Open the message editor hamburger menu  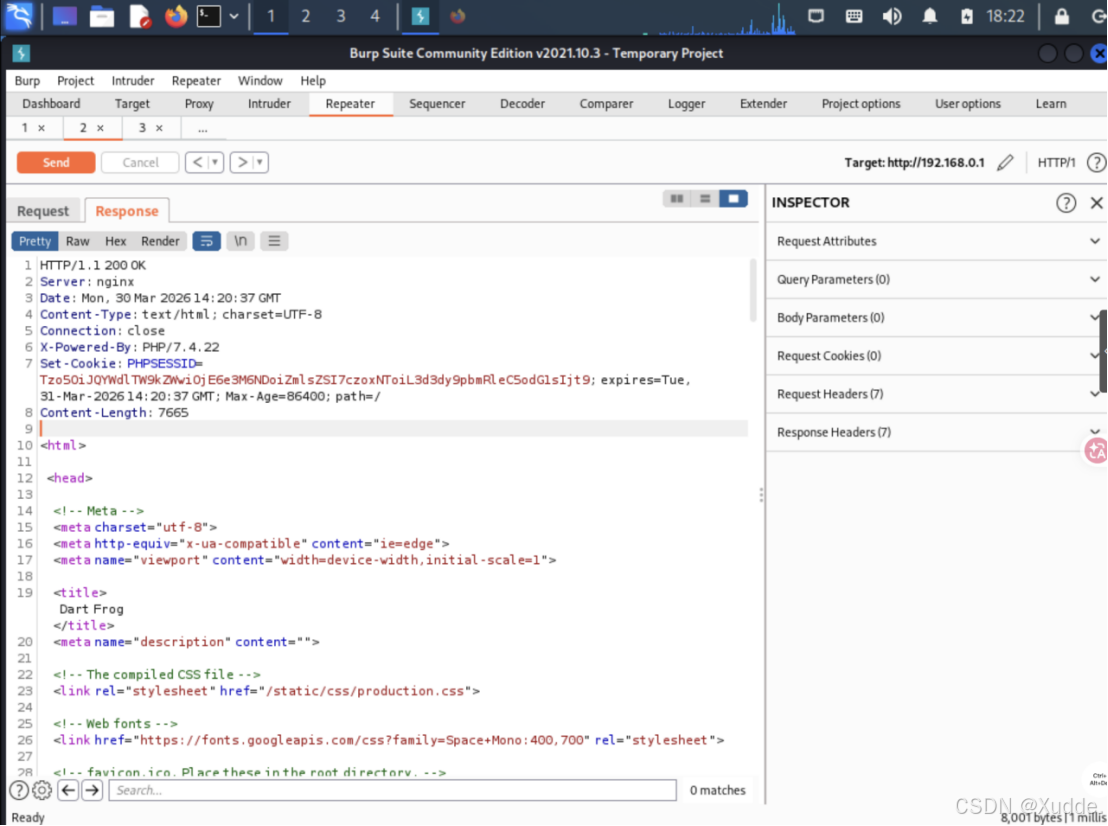pos(274,241)
